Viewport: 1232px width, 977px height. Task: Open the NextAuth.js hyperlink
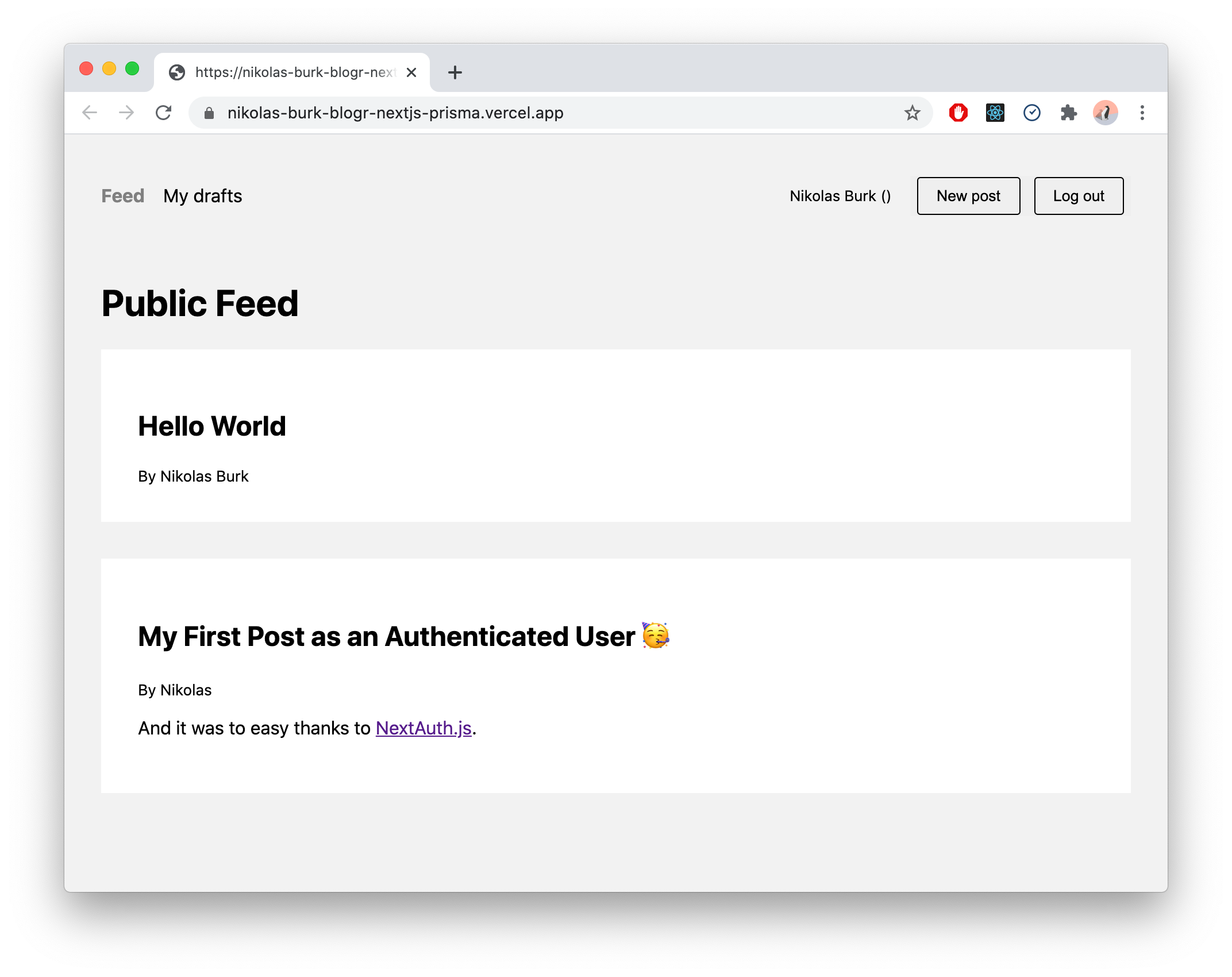423,728
